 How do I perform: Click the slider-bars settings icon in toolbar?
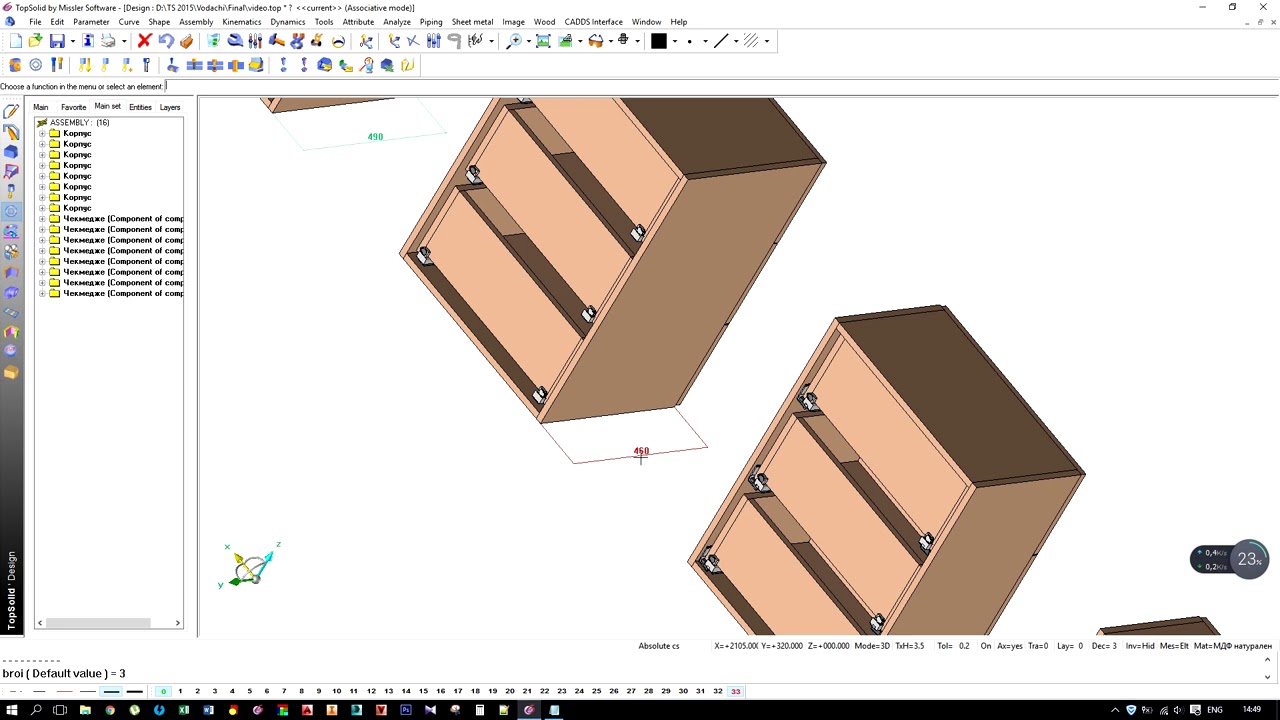click(433, 41)
